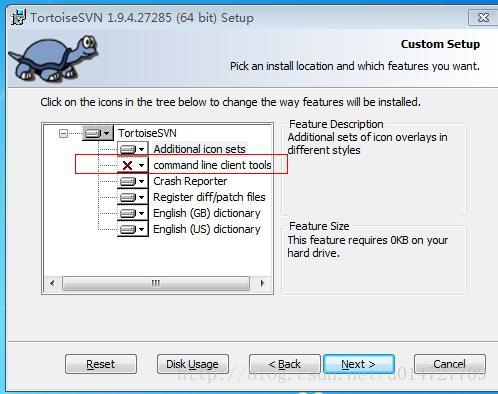Viewport: 498px width, 394px height.
Task: Open the Disk Usage dialog
Action: click(x=193, y=364)
